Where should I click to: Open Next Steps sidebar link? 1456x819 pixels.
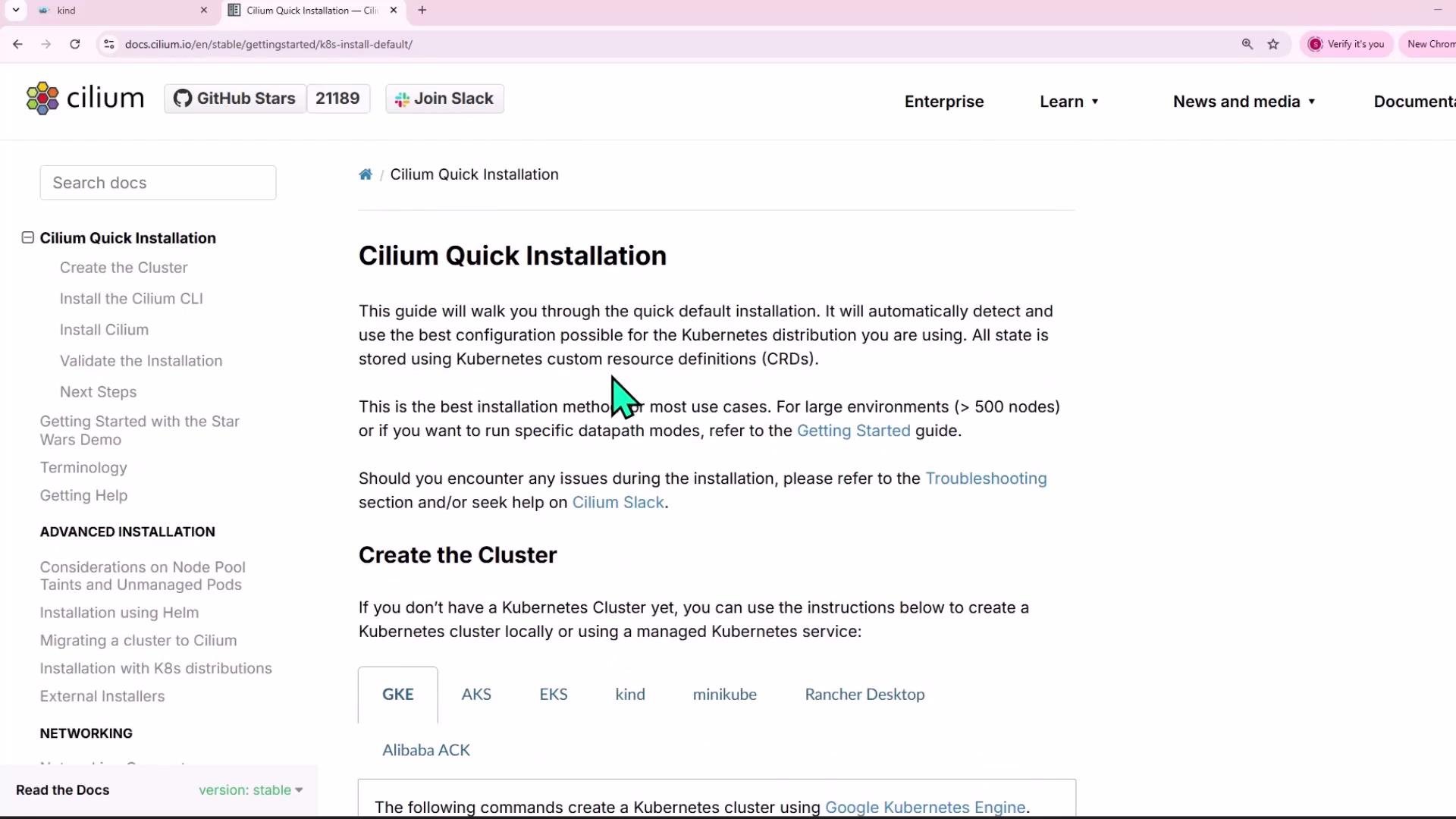(98, 392)
